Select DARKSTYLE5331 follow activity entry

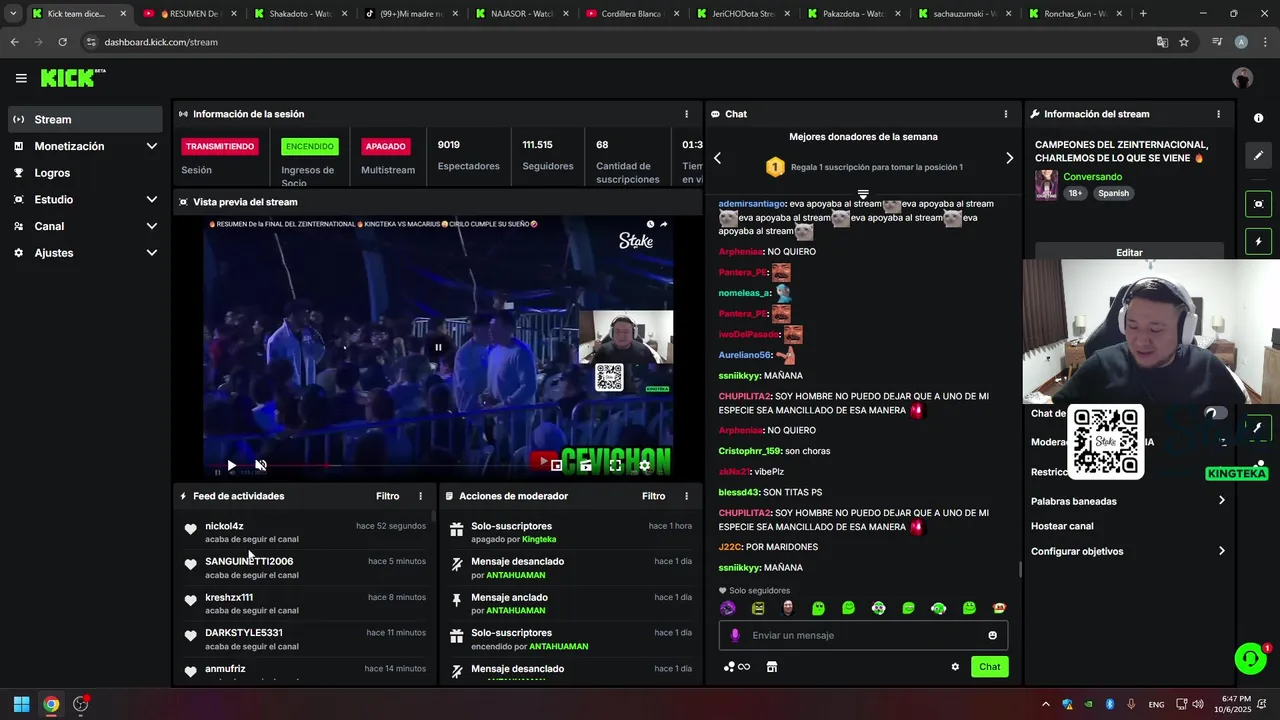[x=305, y=639]
